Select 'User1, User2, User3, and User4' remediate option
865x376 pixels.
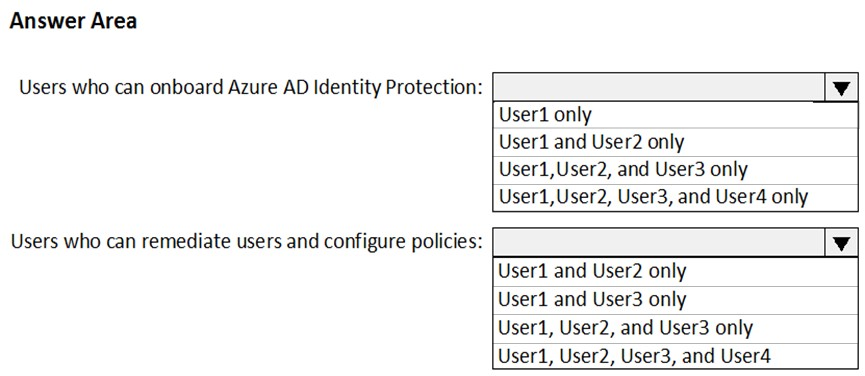[x=675, y=356]
